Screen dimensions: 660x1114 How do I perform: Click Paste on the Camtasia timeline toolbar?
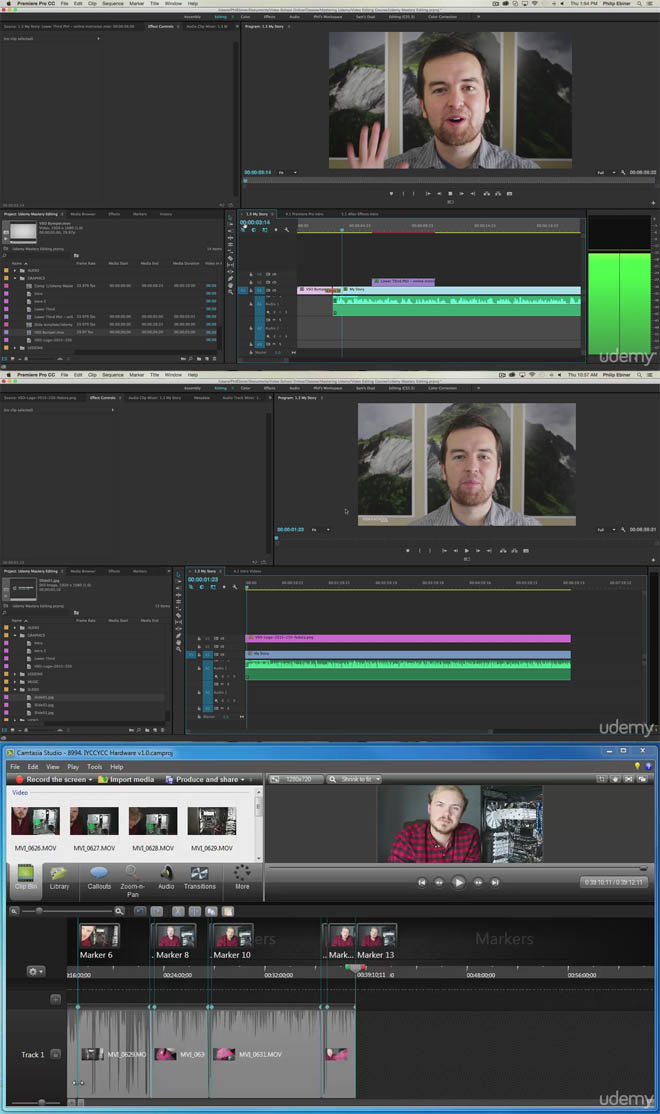(228, 911)
